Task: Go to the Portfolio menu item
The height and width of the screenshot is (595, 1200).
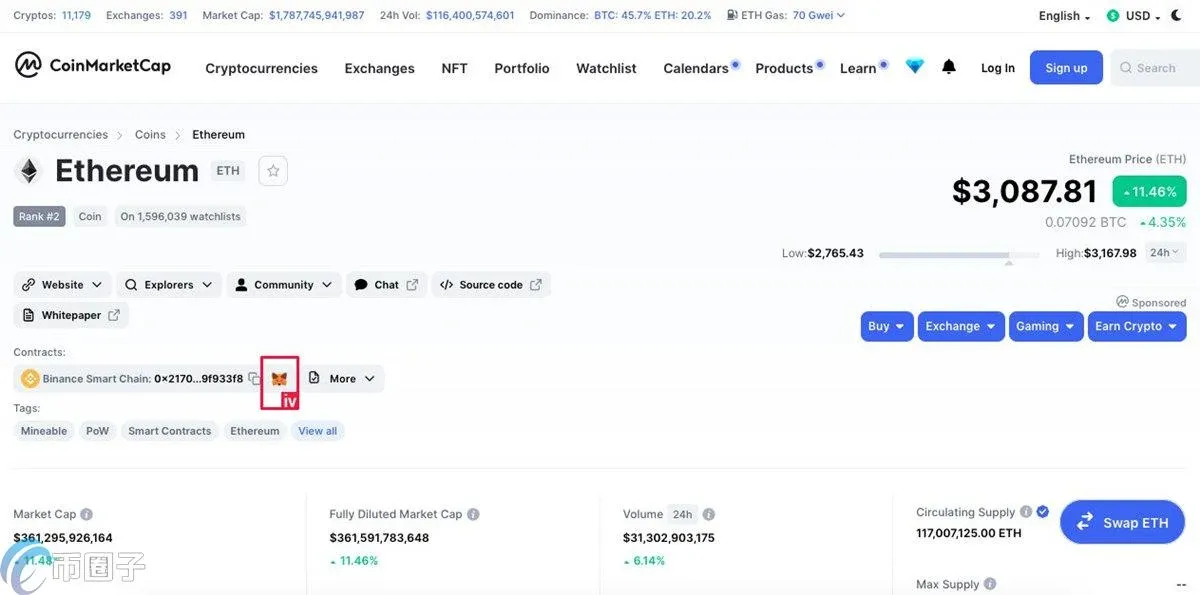Action: point(522,68)
